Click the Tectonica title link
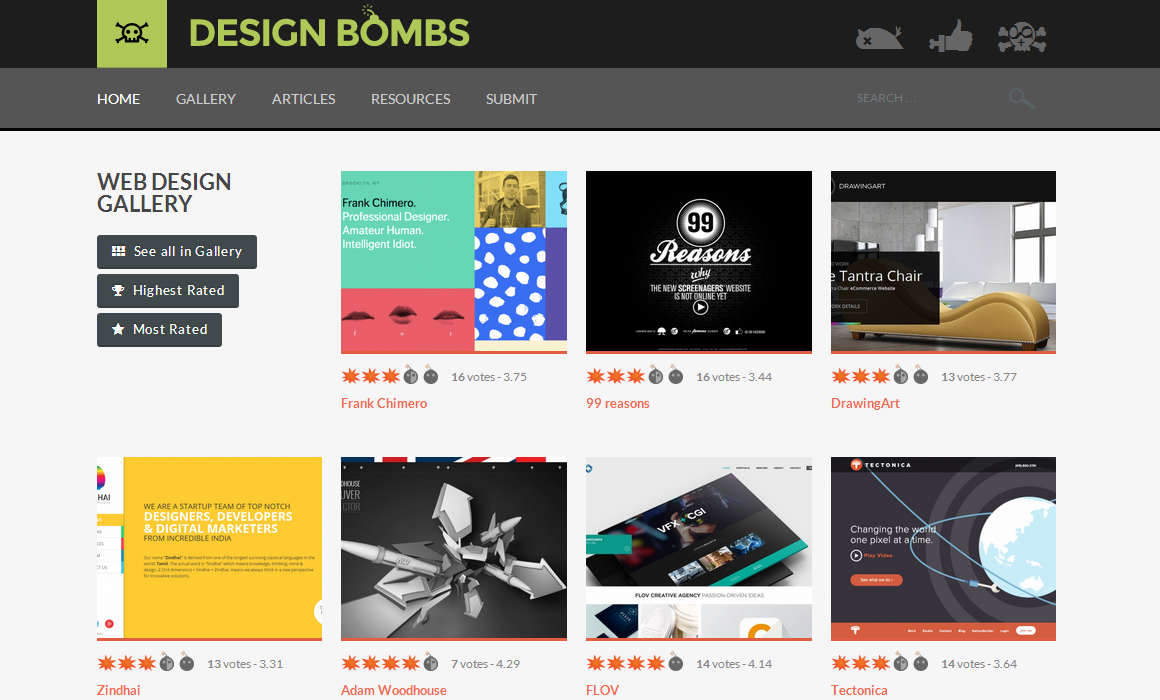The image size is (1160, 700). pyautogui.click(x=859, y=690)
